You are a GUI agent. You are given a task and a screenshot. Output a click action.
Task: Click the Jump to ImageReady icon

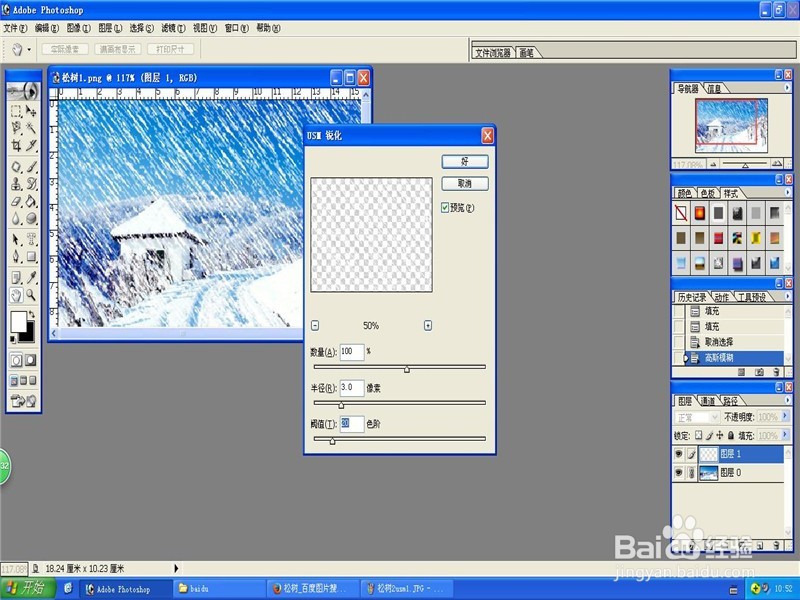[x=23, y=401]
